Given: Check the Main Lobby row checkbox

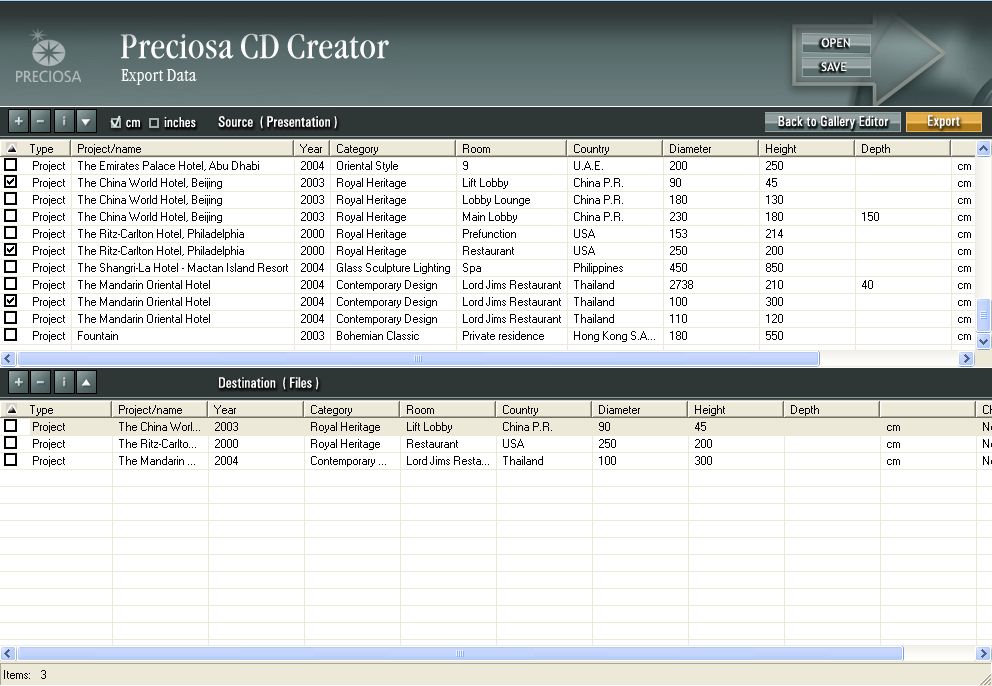Looking at the screenshot, I should pyautogui.click(x=11, y=216).
